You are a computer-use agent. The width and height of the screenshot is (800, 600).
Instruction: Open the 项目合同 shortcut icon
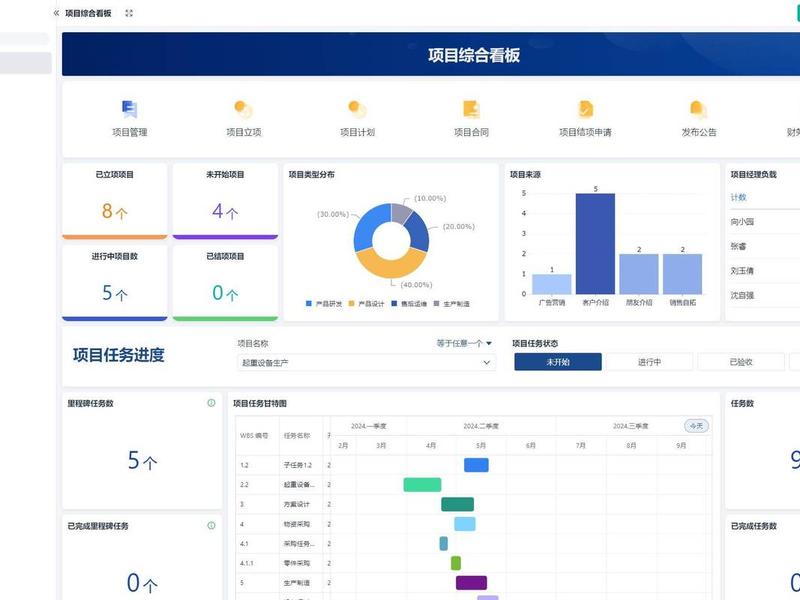471,109
